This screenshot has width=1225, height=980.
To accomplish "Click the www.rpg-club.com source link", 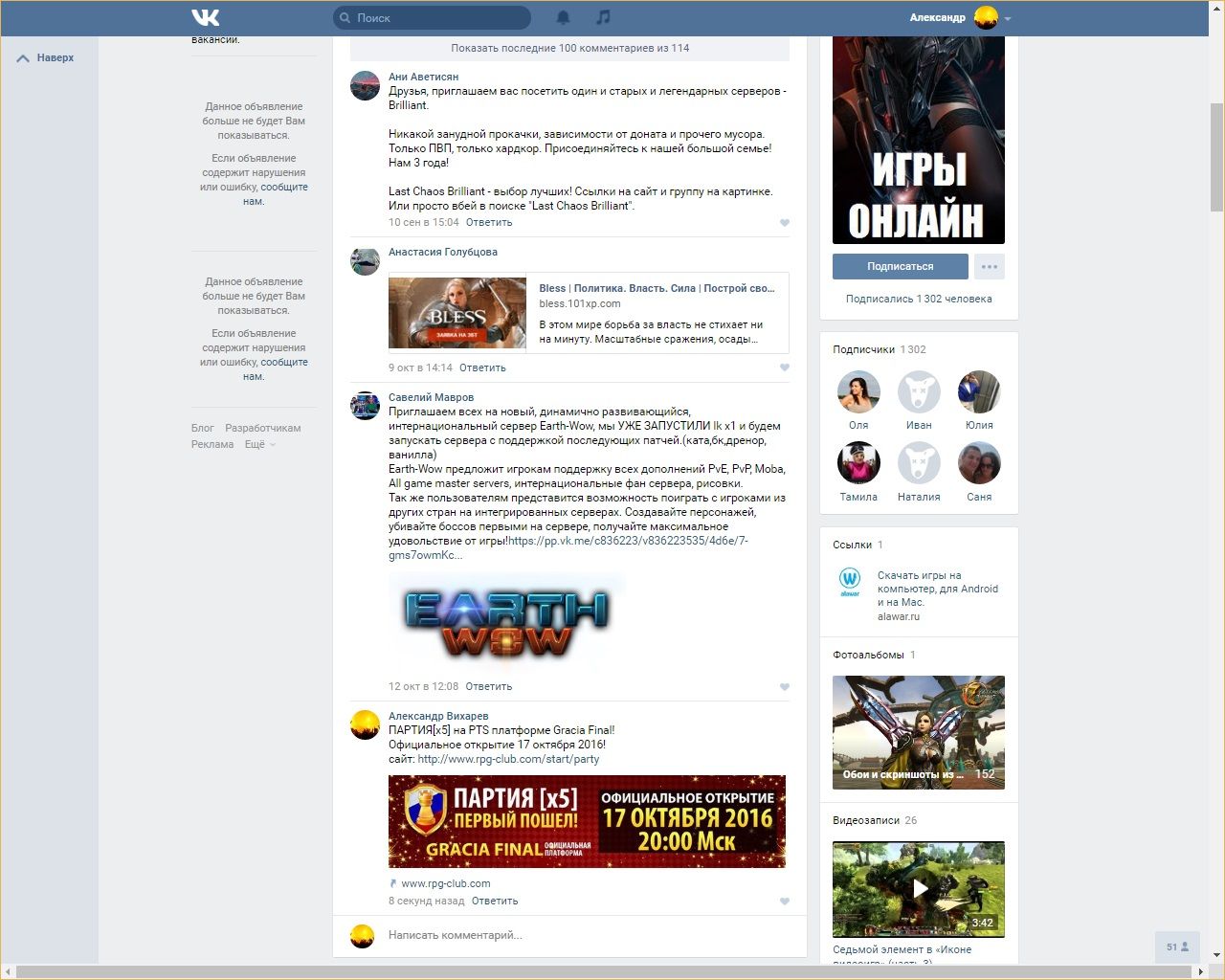I will coord(446,883).
